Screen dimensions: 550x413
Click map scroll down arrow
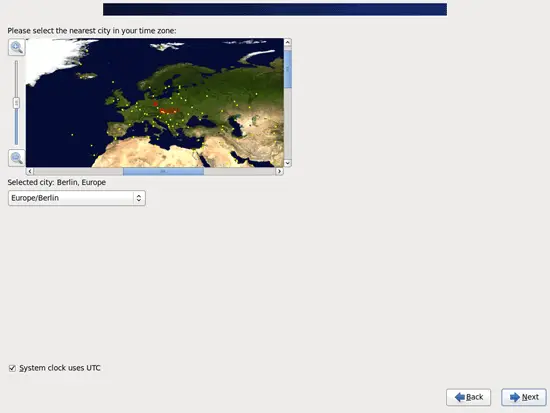coord(288,163)
